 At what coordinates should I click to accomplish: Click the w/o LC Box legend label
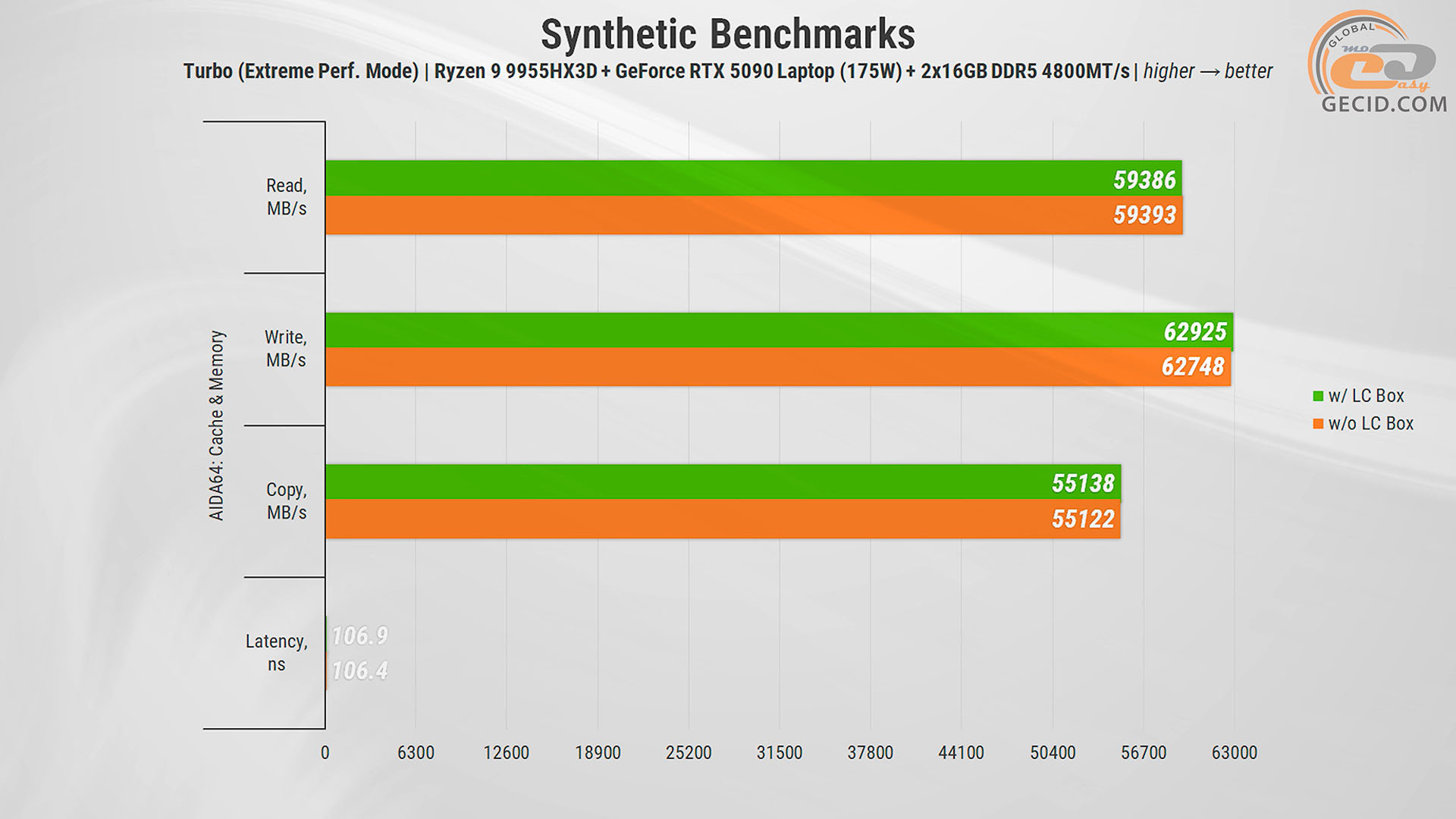click(1370, 424)
